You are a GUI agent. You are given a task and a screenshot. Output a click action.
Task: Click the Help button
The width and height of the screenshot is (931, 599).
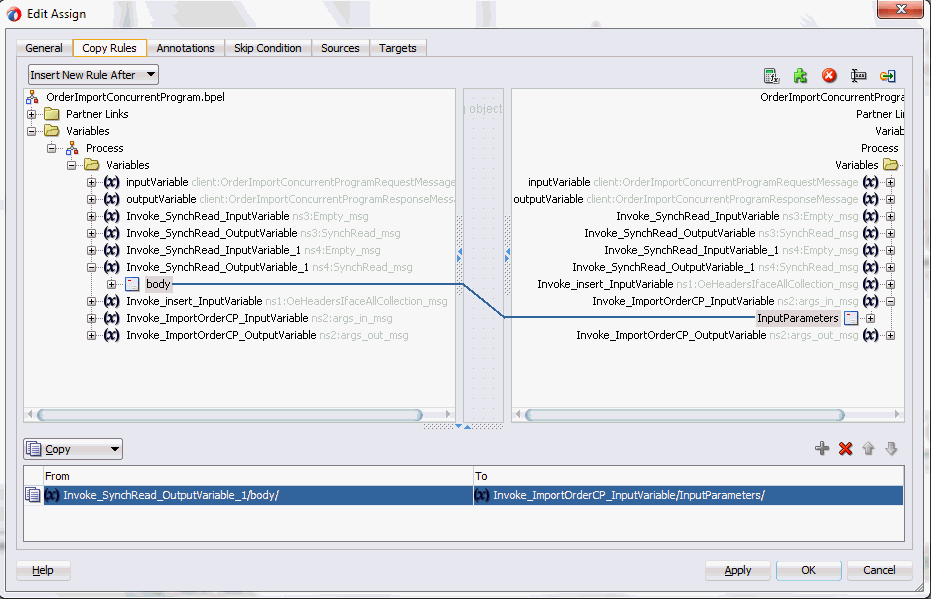click(43, 570)
